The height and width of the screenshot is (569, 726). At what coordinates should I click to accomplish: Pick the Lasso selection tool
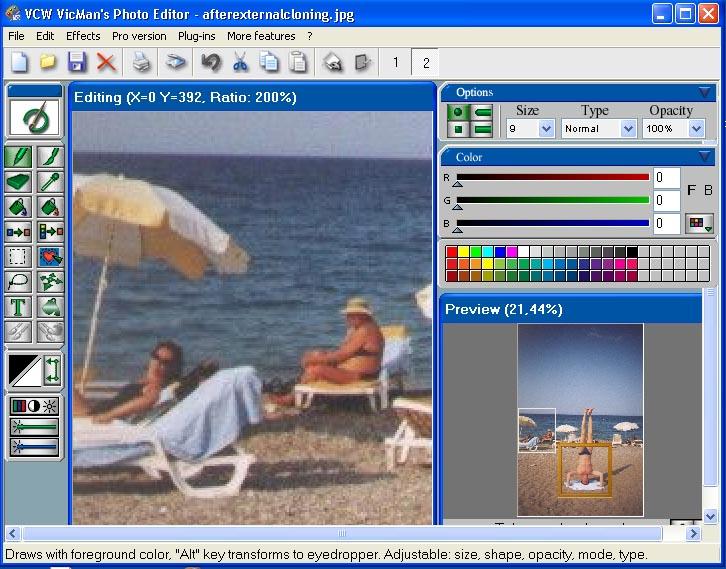(x=18, y=281)
